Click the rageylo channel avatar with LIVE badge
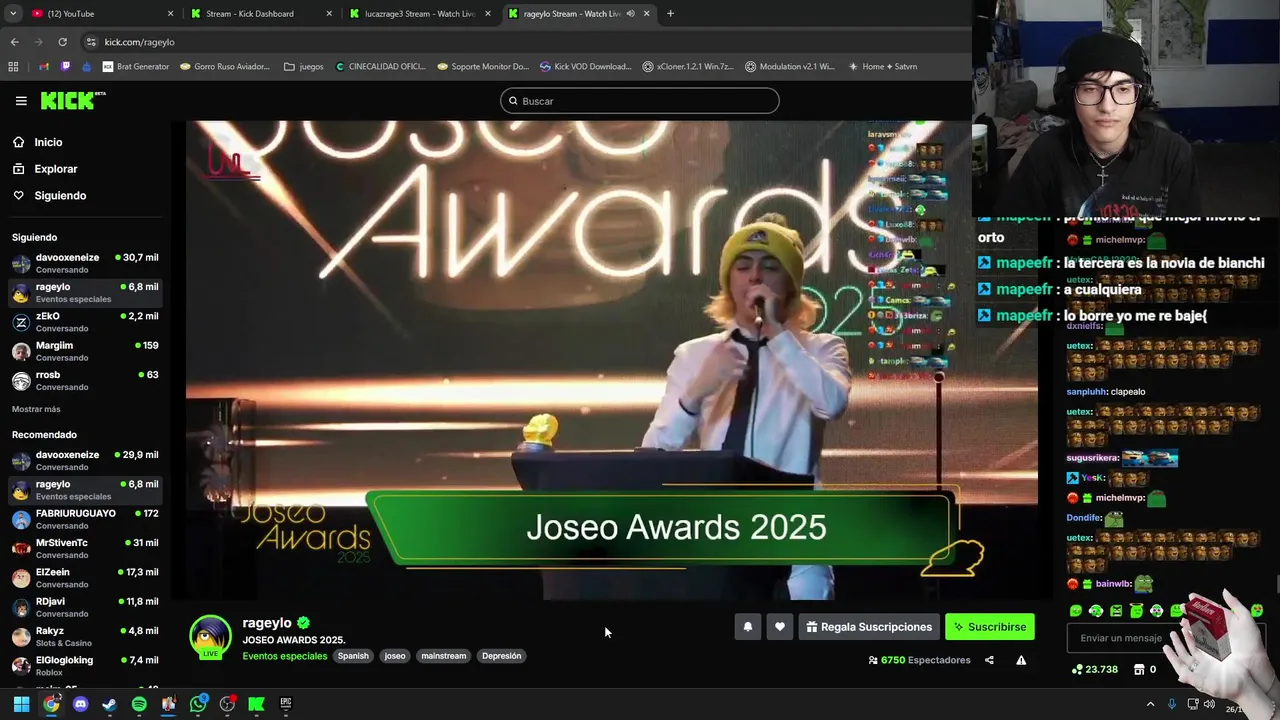Screen dimensions: 1280x720 click(210, 638)
